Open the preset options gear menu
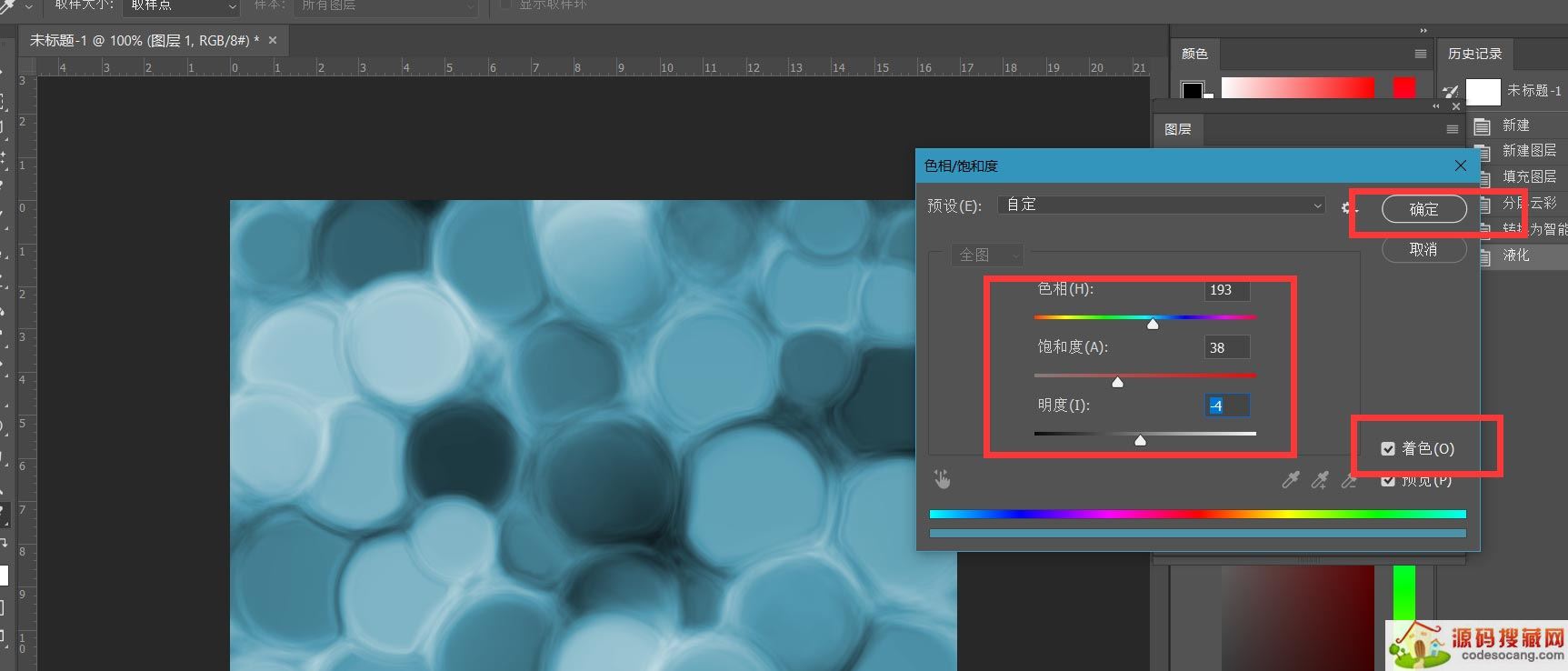This screenshot has width=1568, height=671. pyautogui.click(x=1347, y=207)
